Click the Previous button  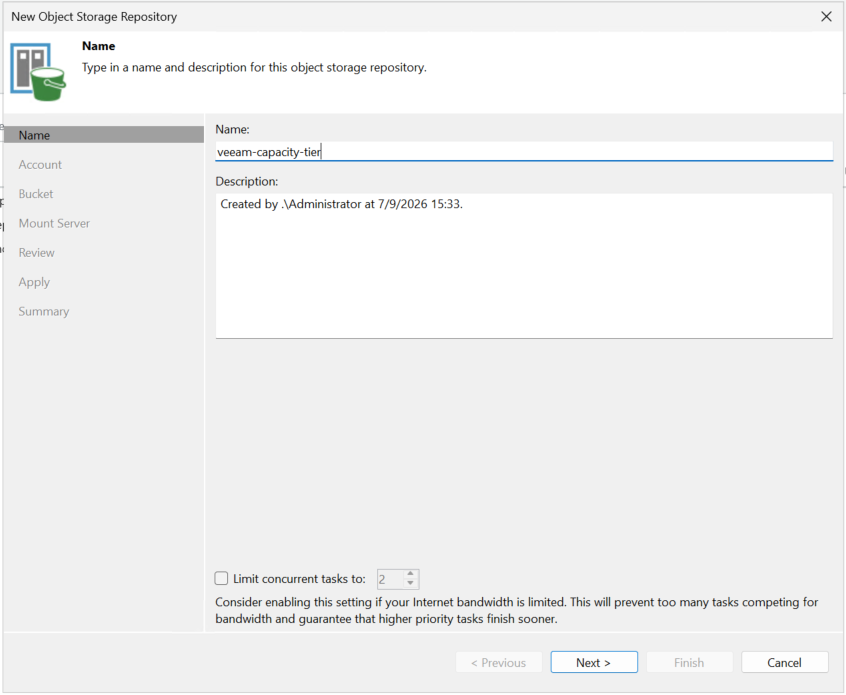pyautogui.click(x=499, y=662)
